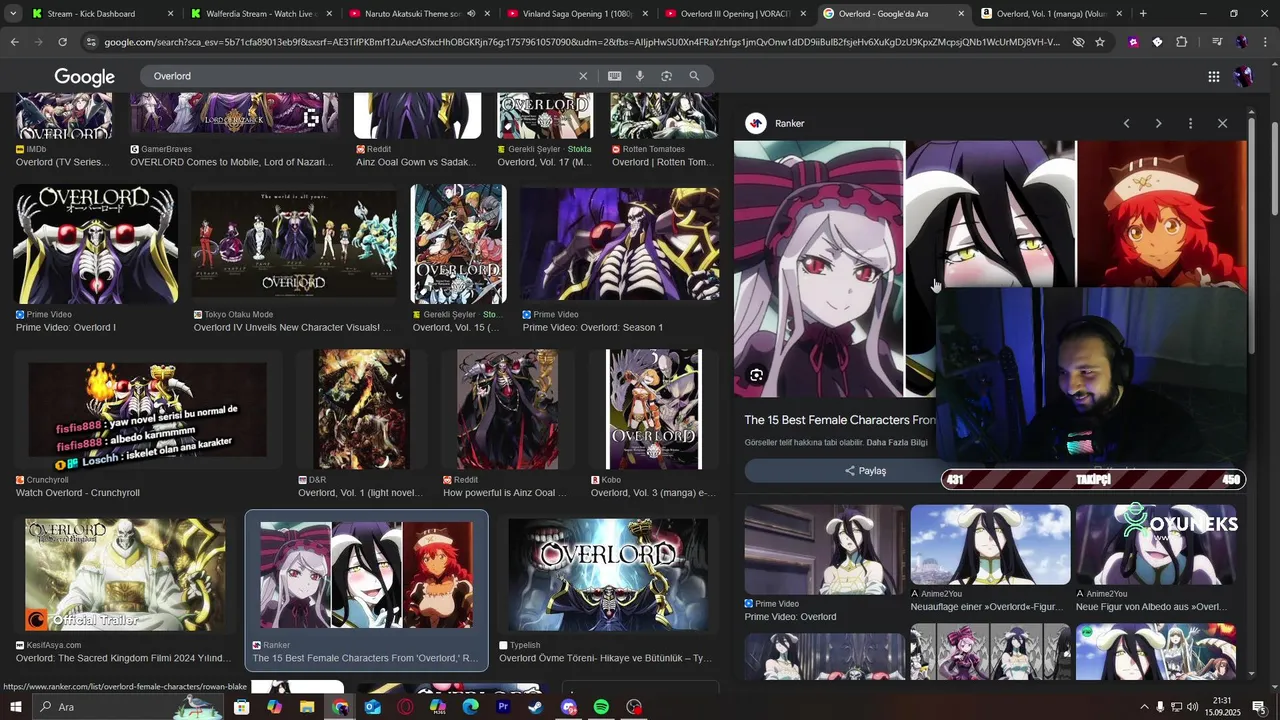The width and height of the screenshot is (1280, 720).
Task: Open the Watch Overlord - Crunchyroll result
Action: [x=147, y=410]
